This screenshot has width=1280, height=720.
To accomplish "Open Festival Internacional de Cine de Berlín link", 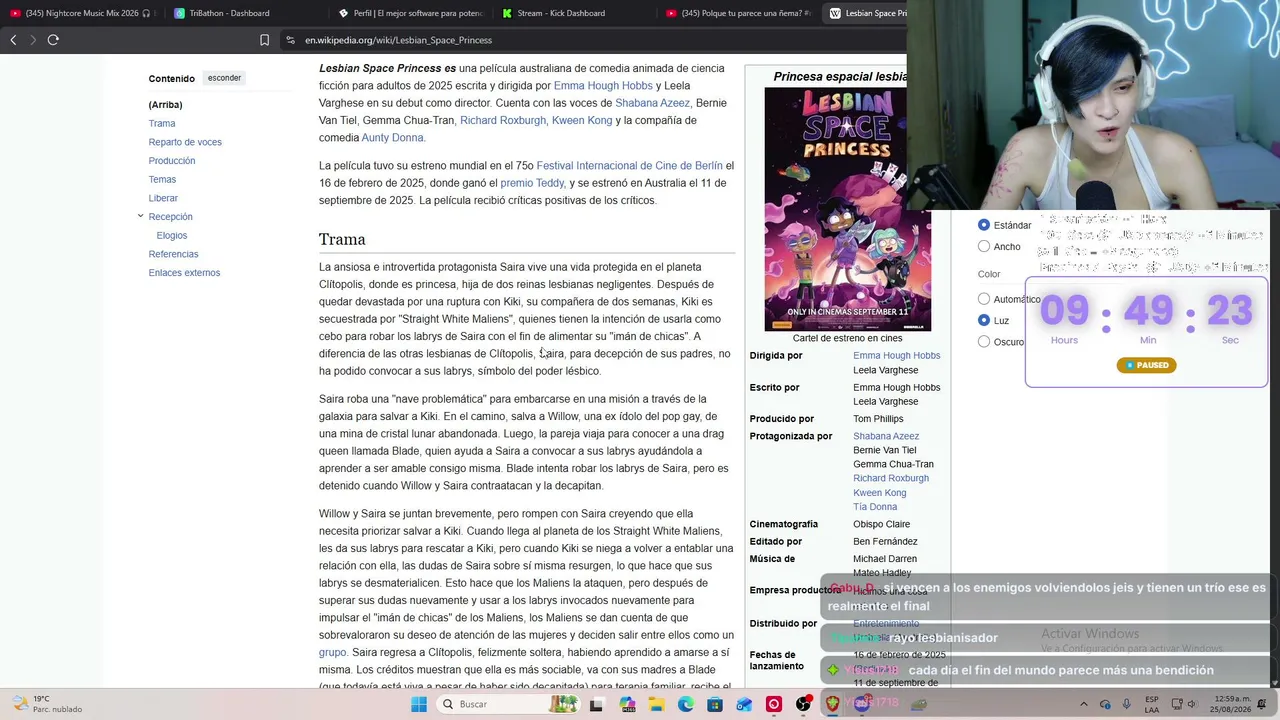I will (630, 166).
